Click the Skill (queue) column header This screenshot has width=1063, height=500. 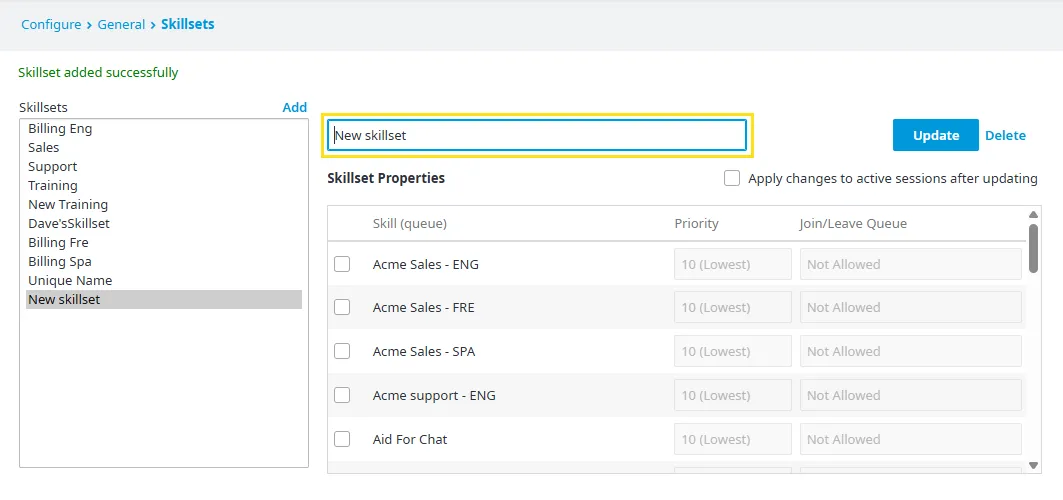pos(409,224)
